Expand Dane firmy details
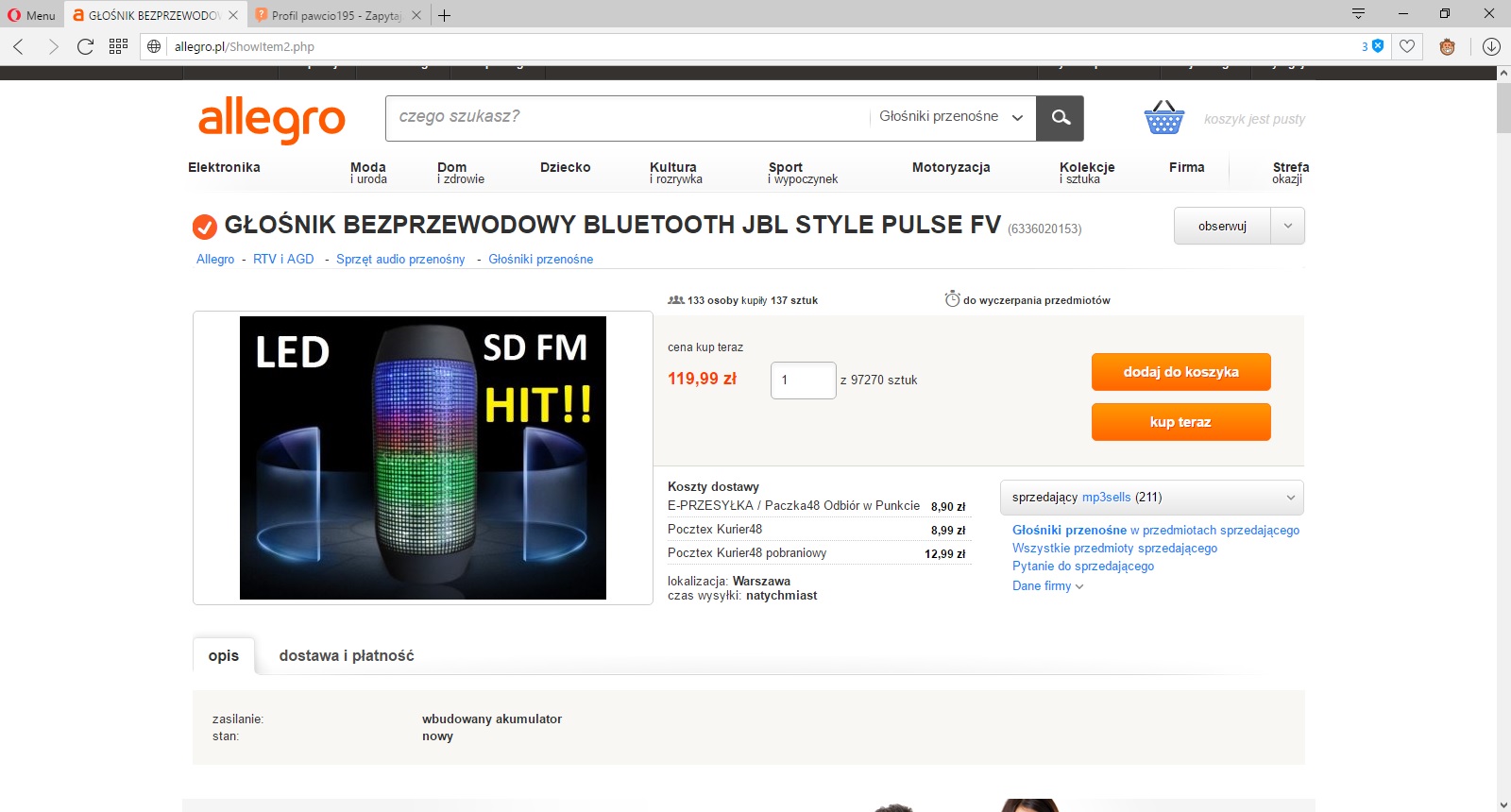Image resolution: width=1511 pixels, height=812 pixels. 1047,586
